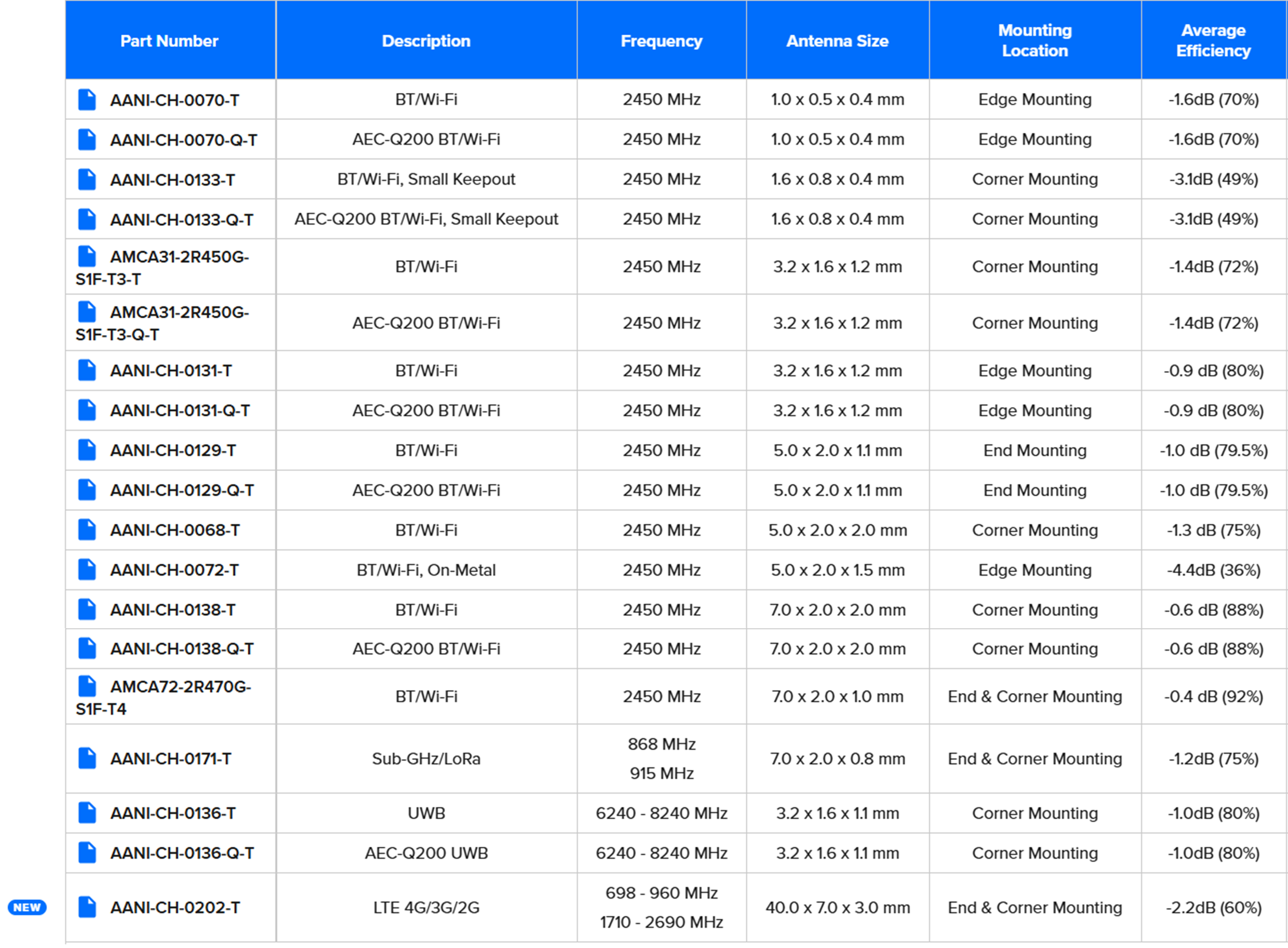Click document icon beside AANI-CH-0138-T

[x=87, y=610]
